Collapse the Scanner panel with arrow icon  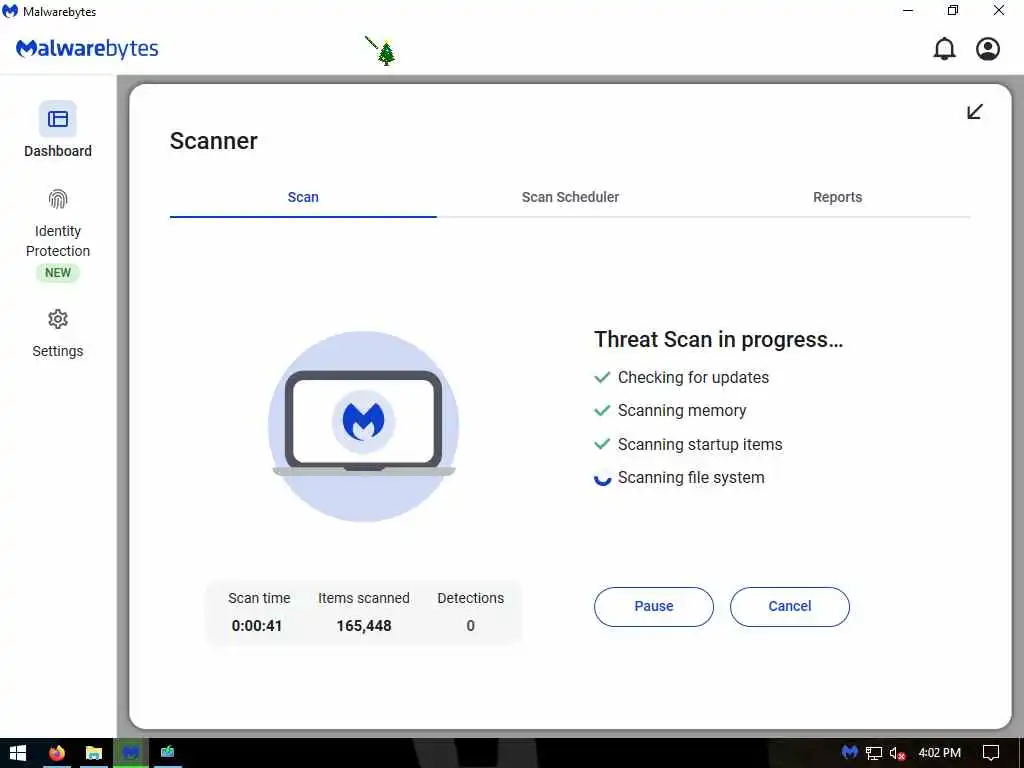point(974,112)
